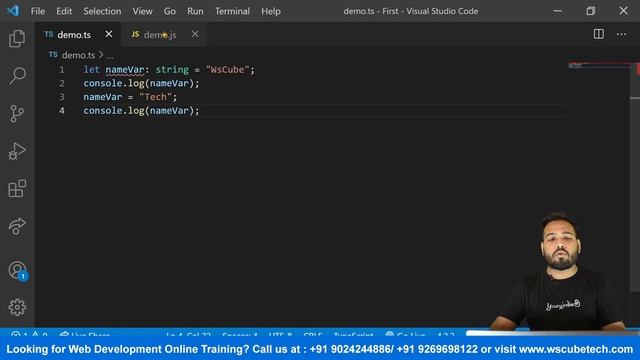Click the 'string' type annotation
640x360 pixels.
pos(172,70)
